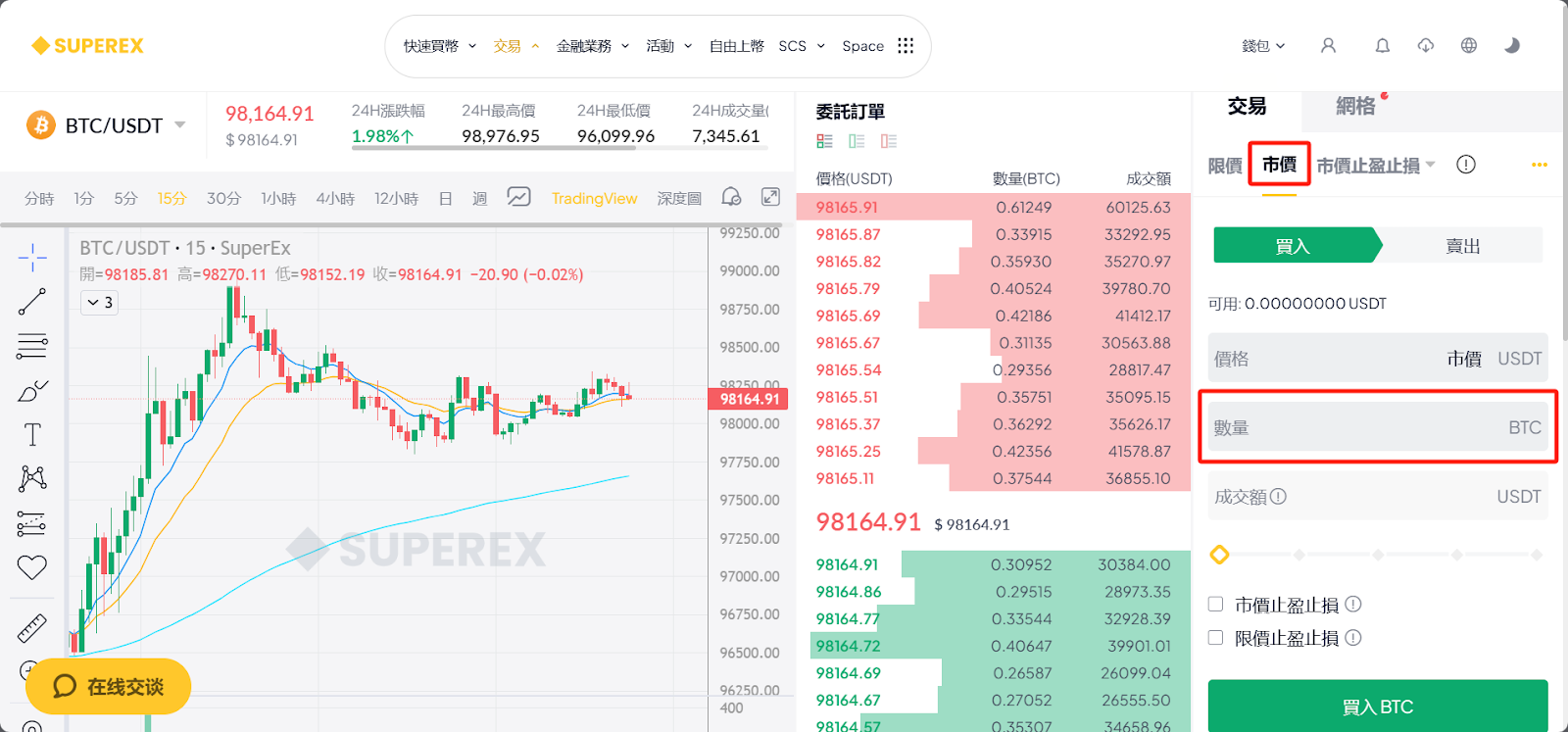This screenshot has height=732, width=1568.
Task: Click info icon next to 成交額 field
Action: [x=1278, y=497]
